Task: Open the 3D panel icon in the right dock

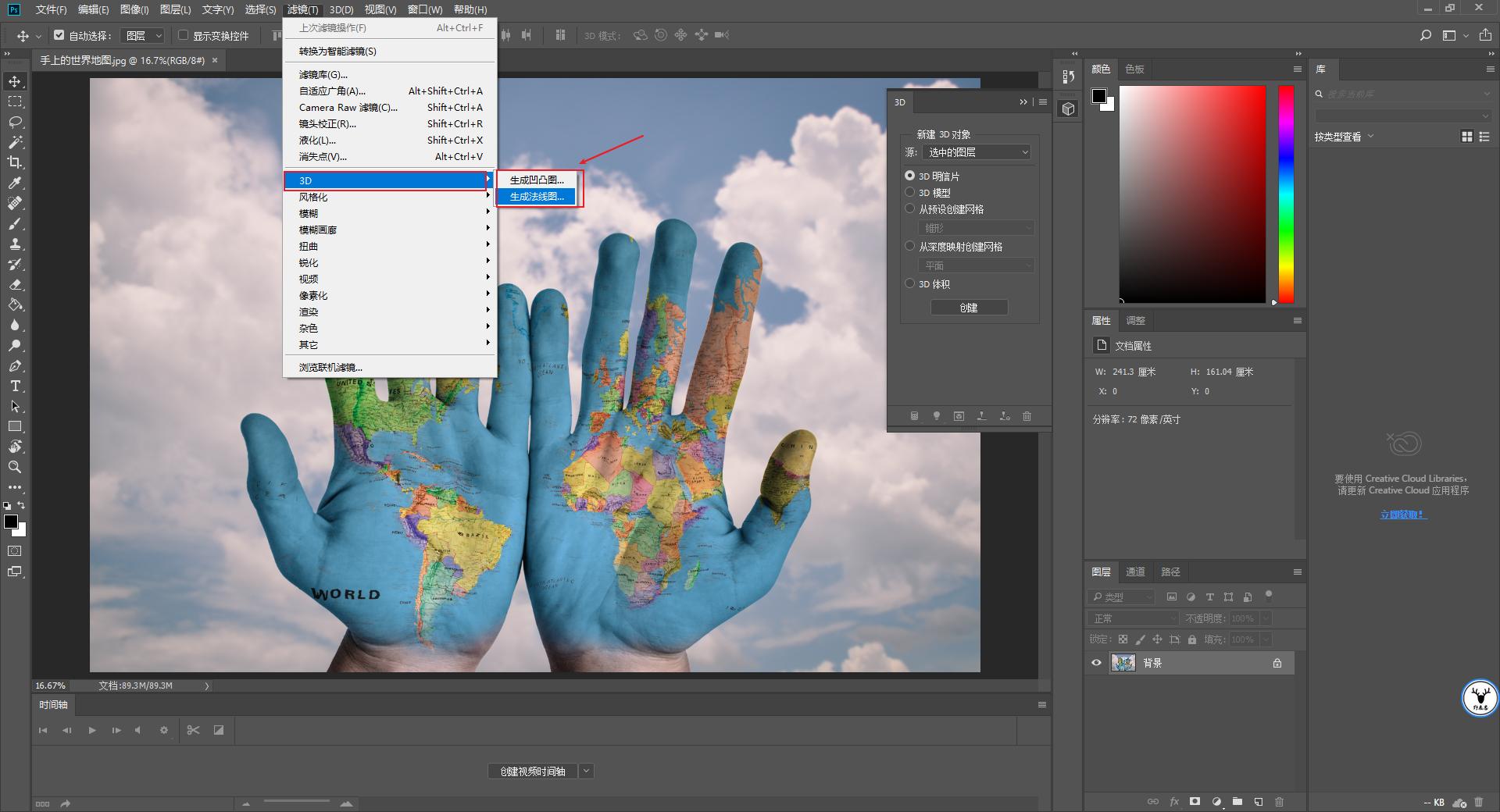Action: tap(1068, 109)
